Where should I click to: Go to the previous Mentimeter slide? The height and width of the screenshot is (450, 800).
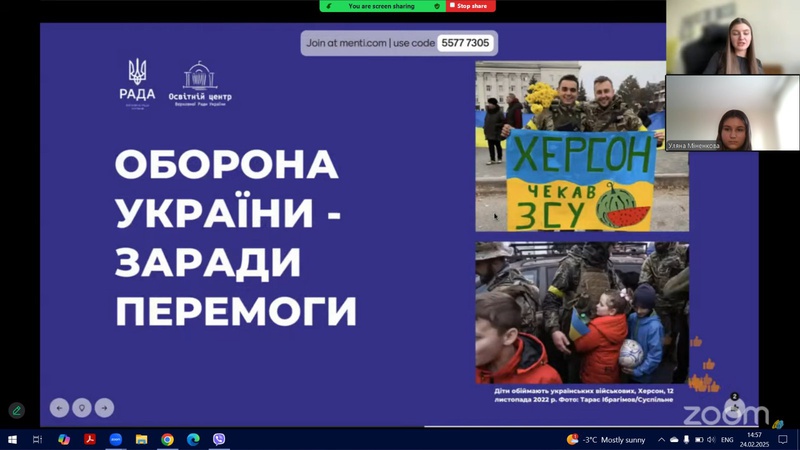60,408
